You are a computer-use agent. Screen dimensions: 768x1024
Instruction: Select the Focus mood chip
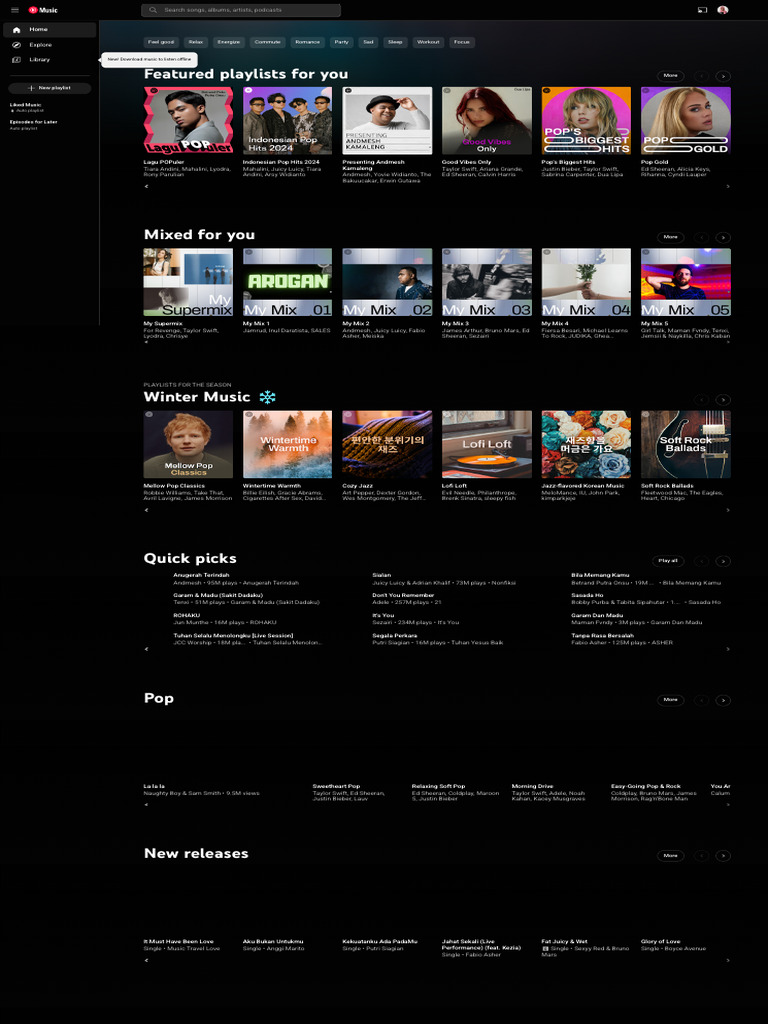tap(462, 42)
